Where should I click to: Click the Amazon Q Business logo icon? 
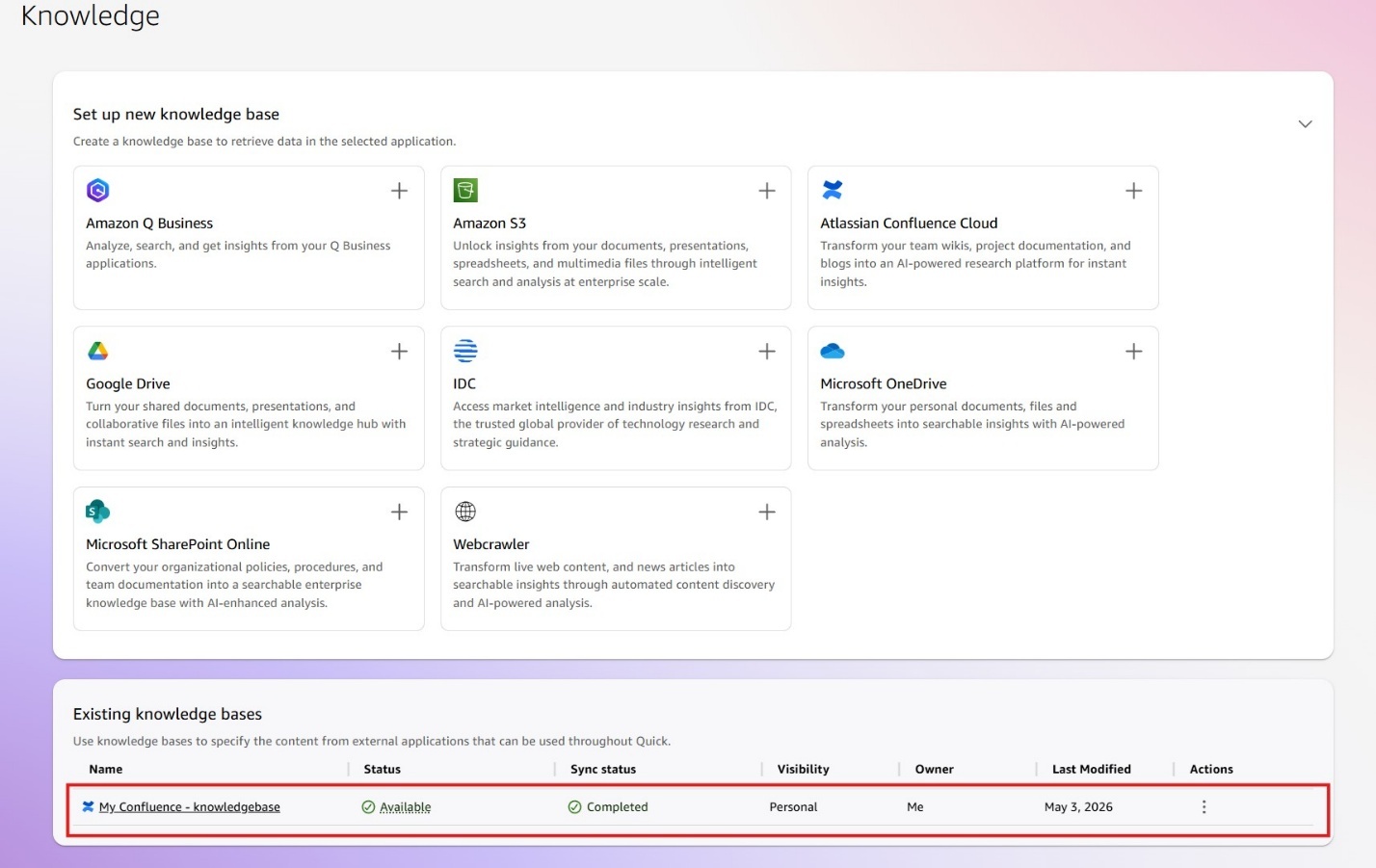(x=98, y=190)
